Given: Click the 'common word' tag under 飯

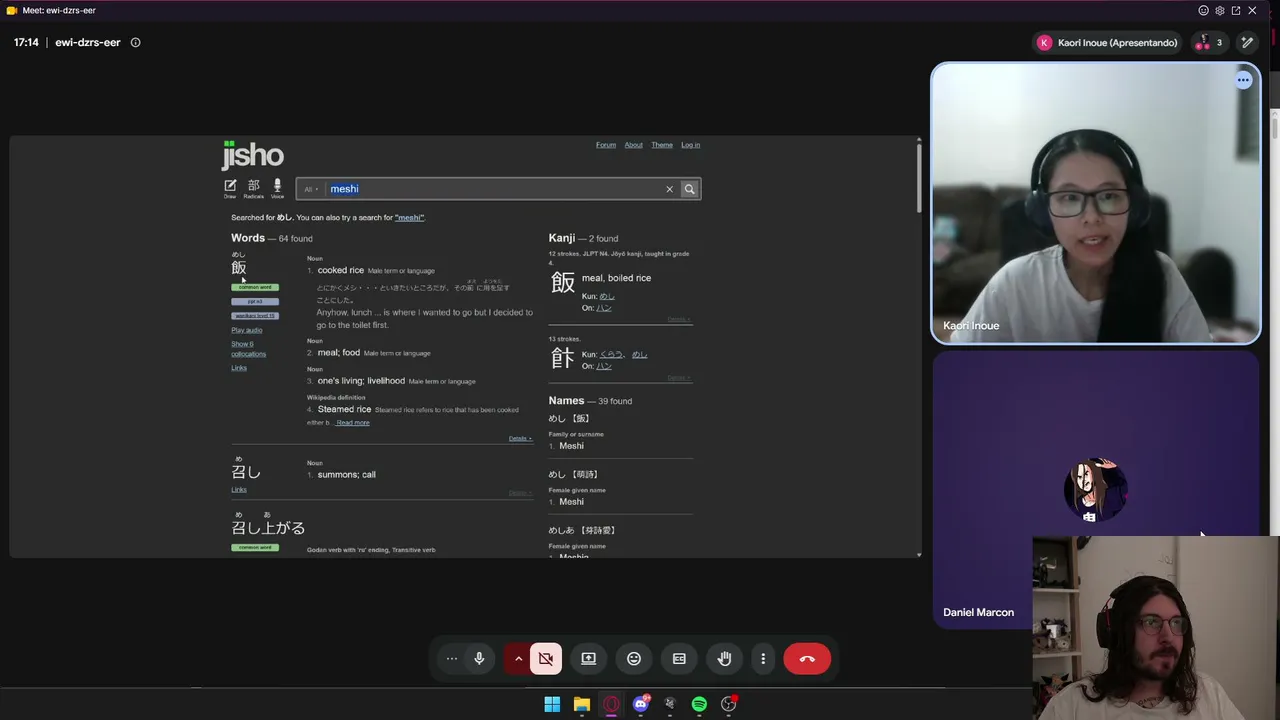Looking at the screenshot, I should (x=255, y=287).
